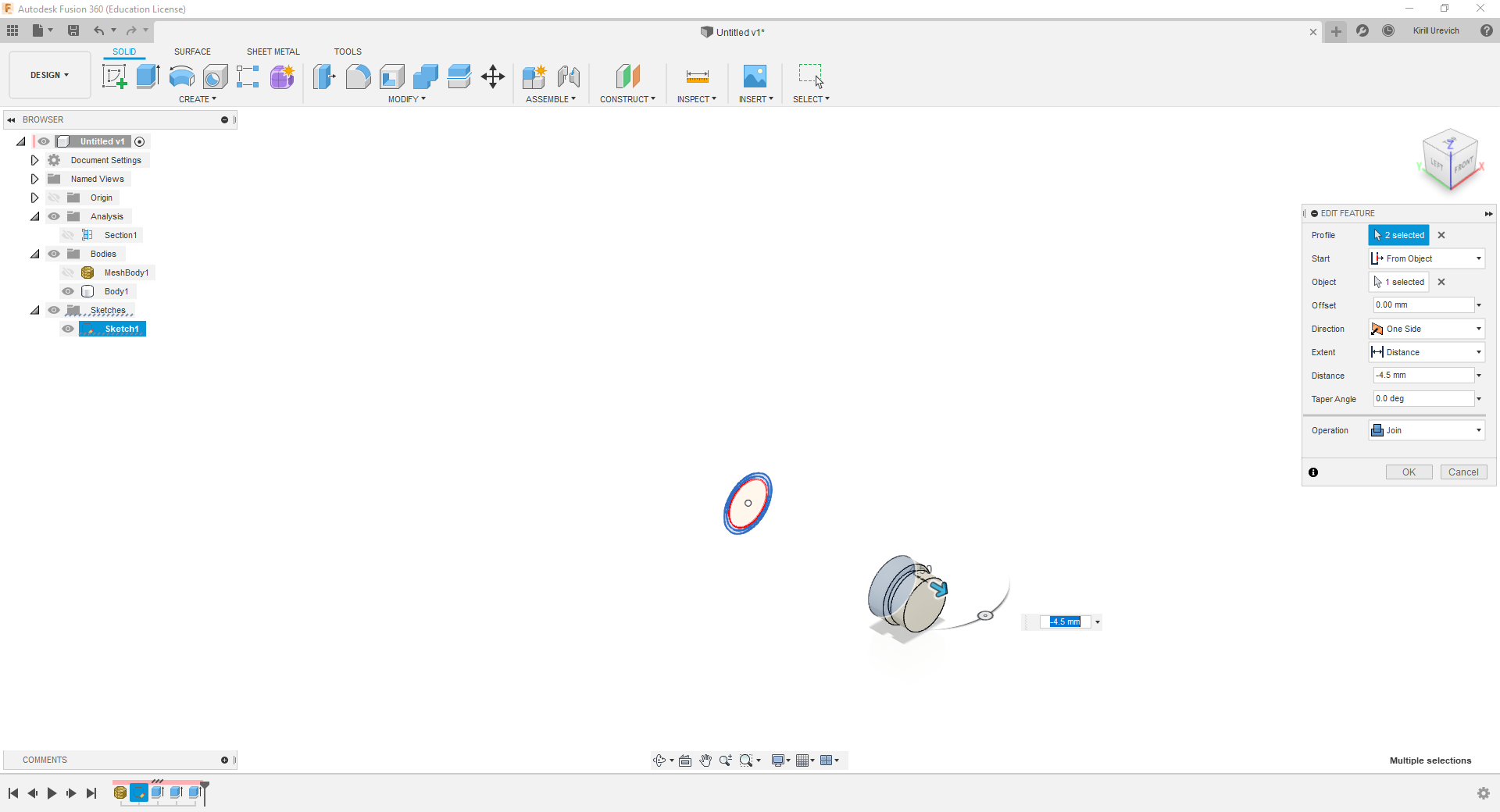The image size is (1500, 812).
Task: Click the Taper Angle input field
Action: coord(1423,399)
